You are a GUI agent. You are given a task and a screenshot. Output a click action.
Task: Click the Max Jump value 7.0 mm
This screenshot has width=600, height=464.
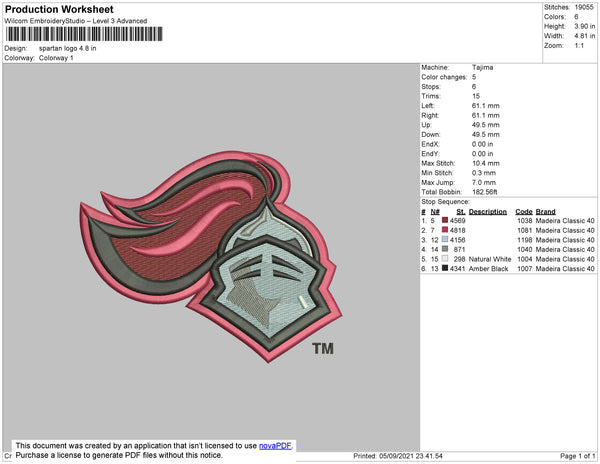point(484,182)
